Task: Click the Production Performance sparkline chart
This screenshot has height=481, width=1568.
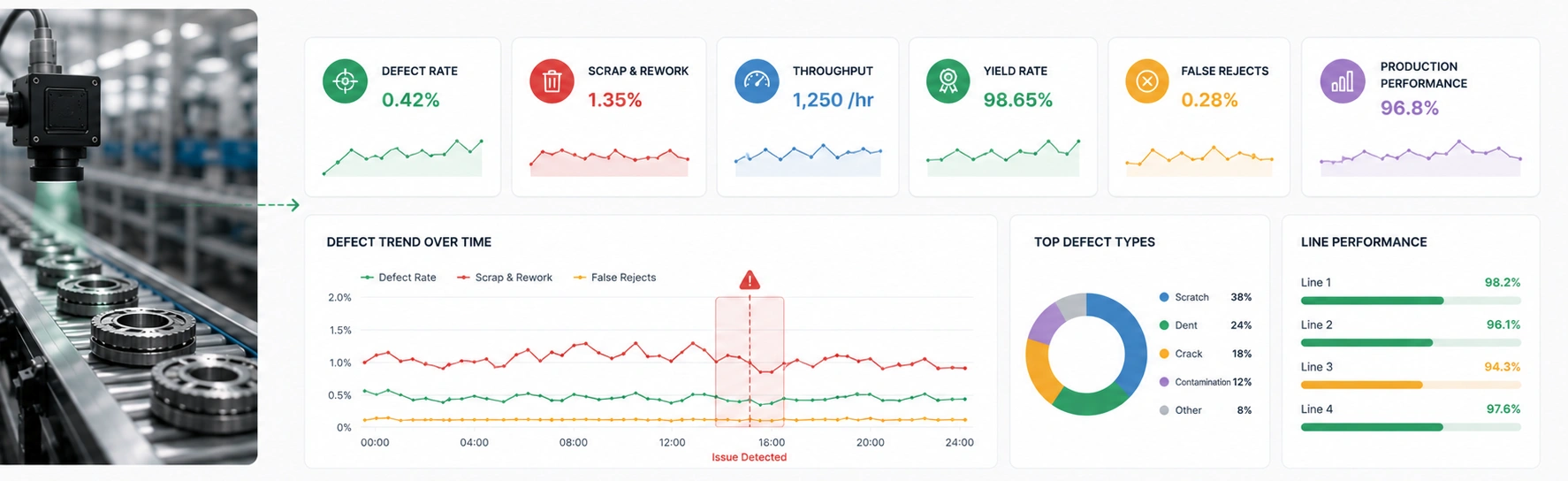Action: 1420,157
